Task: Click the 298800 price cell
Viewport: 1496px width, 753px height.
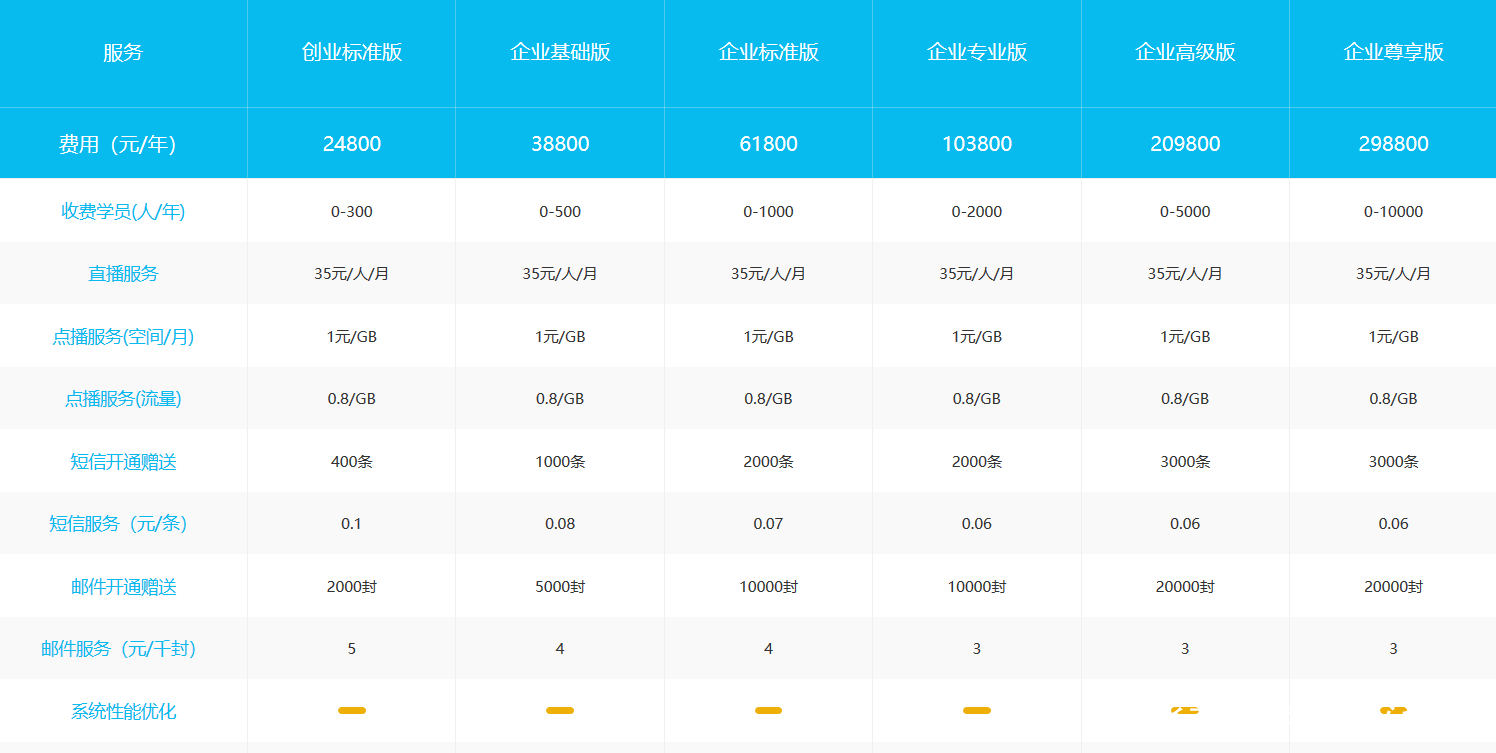Action: [1393, 144]
